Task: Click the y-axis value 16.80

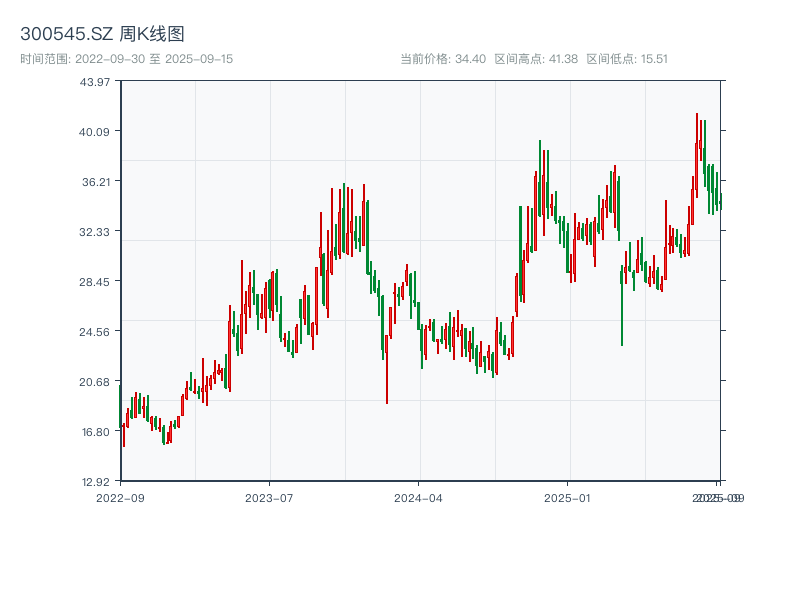Action: coord(96,432)
